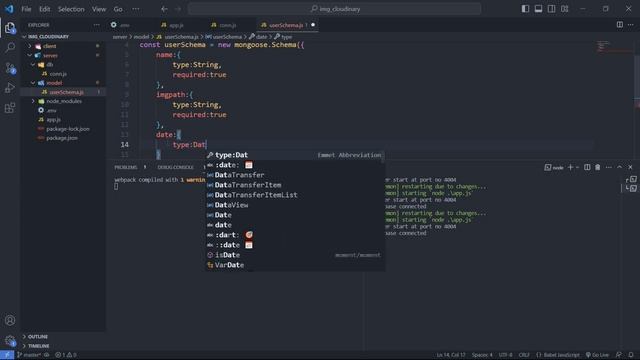Open Go to Line via Ln 14 indicator
Image resolution: width=640 pixels, height=360 pixels.
click(x=451, y=355)
